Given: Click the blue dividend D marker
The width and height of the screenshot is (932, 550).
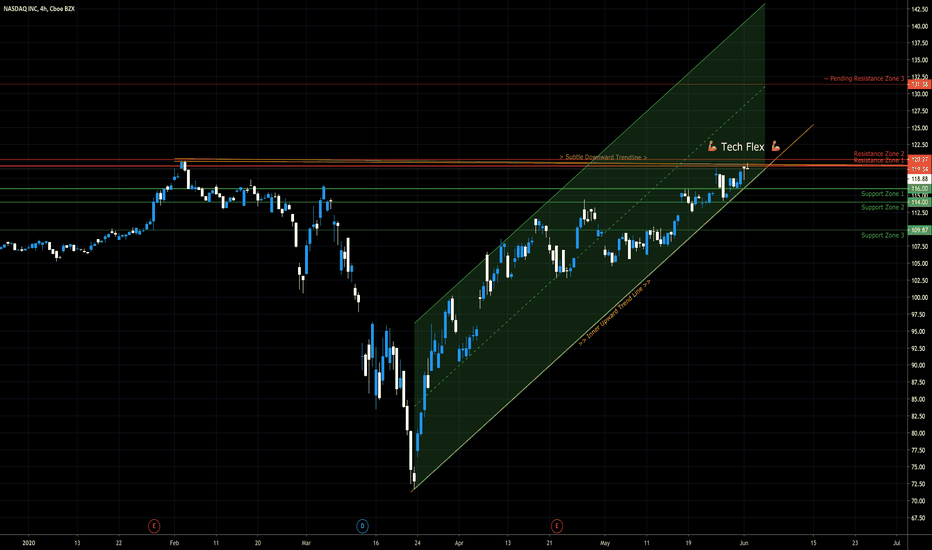Looking at the screenshot, I should click(362, 526).
